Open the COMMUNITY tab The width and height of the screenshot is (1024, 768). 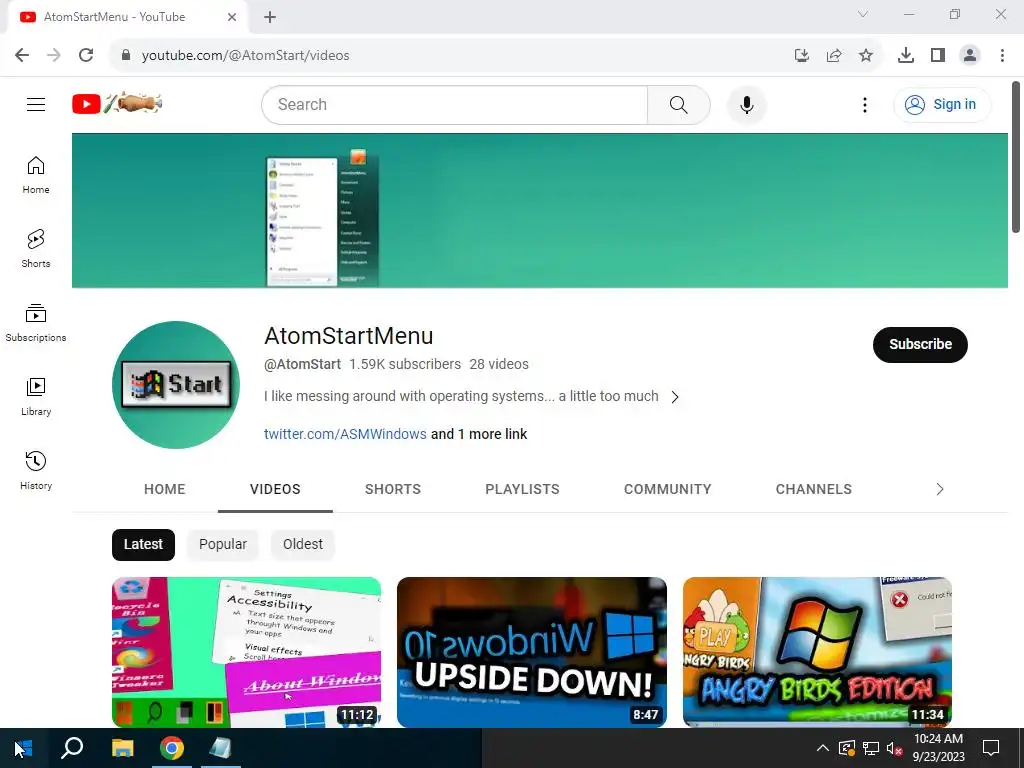click(667, 489)
